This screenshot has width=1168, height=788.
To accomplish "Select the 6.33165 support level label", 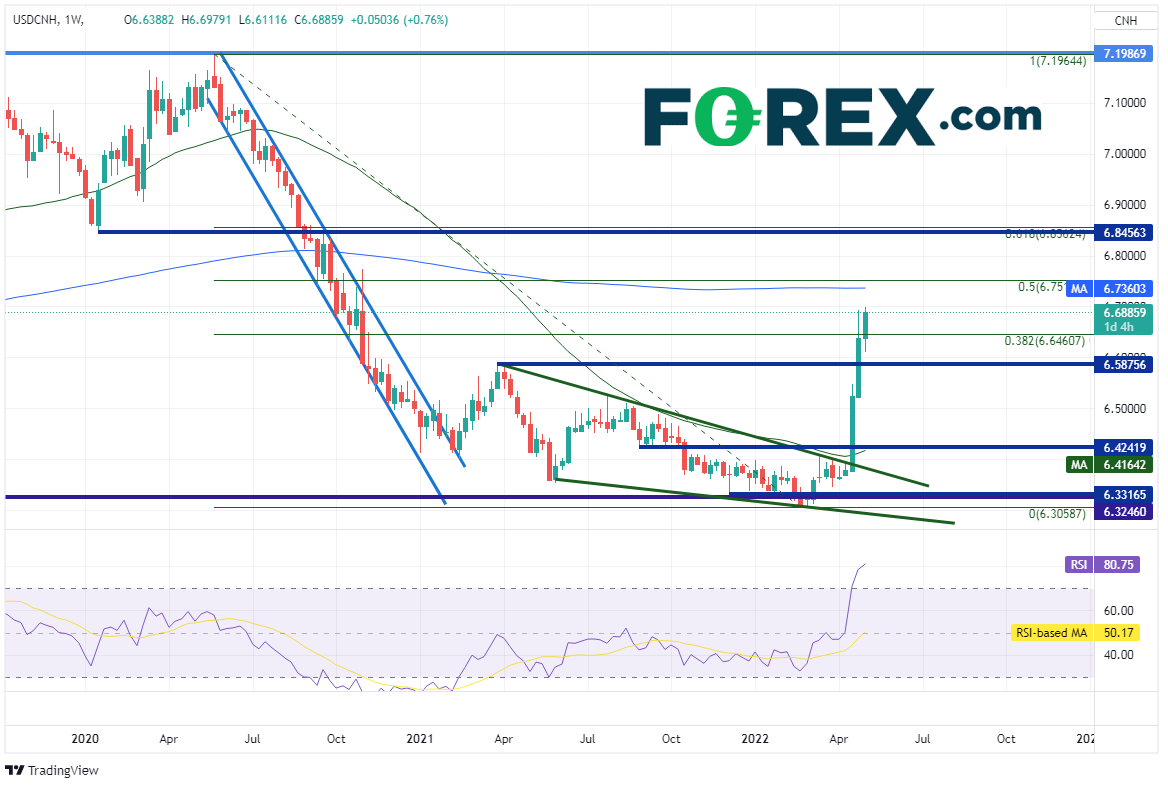I will click(1125, 494).
